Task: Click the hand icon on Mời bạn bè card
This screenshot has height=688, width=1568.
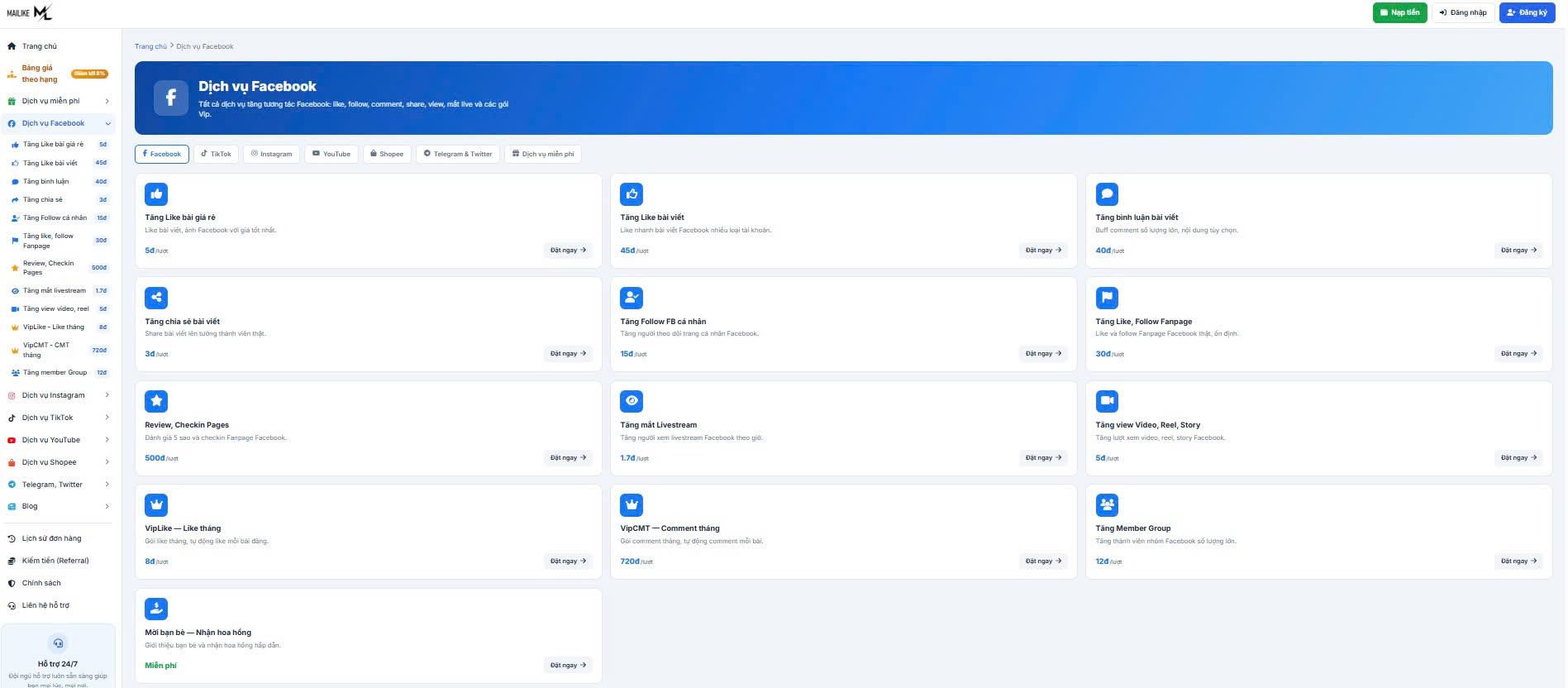Action: click(156, 609)
